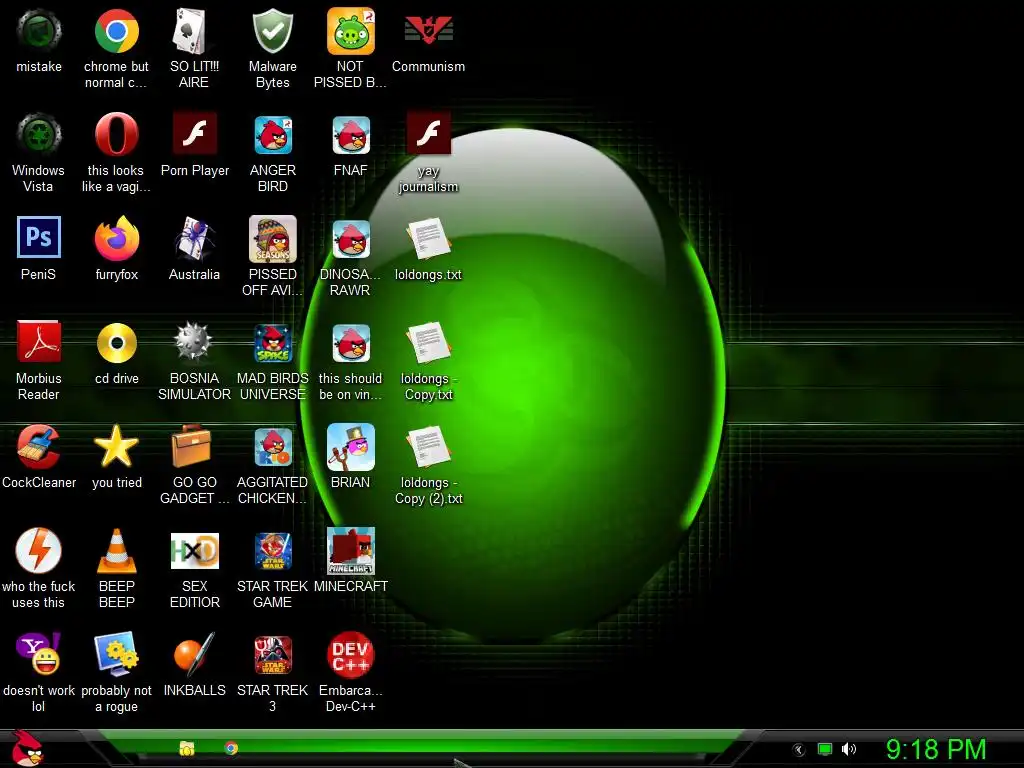Select the 'Windows Vista' recycle bin icon

39,135
